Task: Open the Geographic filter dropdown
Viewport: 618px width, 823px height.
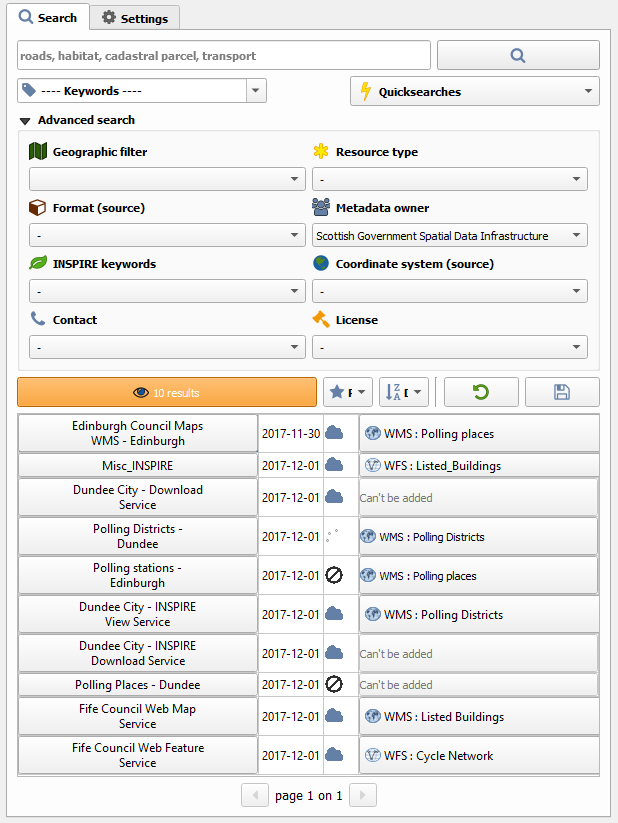Action: click(x=167, y=179)
